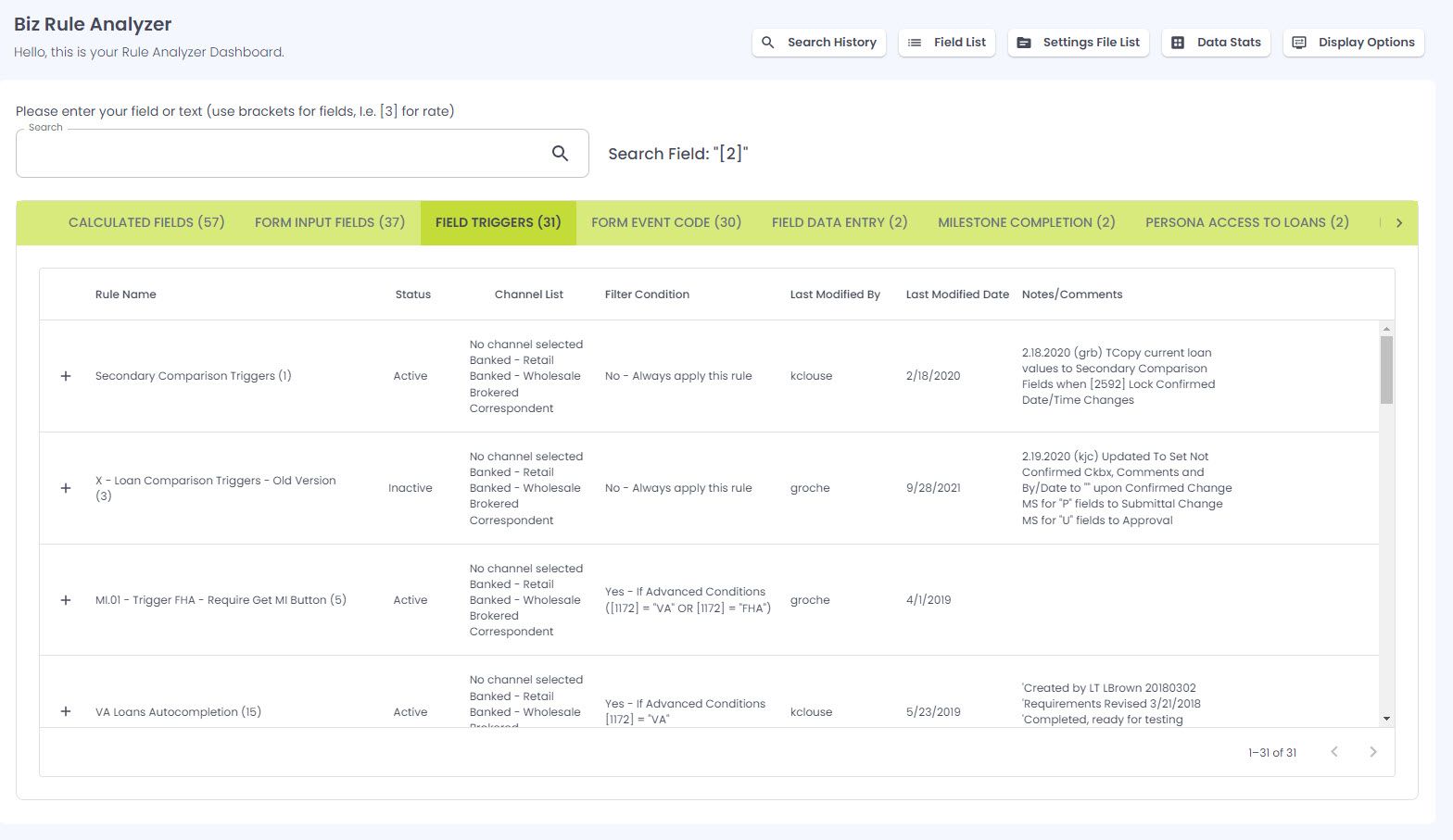This screenshot has height=840, width=1453.
Task: Click the magnifier icon in the Search box
Action: click(x=560, y=154)
